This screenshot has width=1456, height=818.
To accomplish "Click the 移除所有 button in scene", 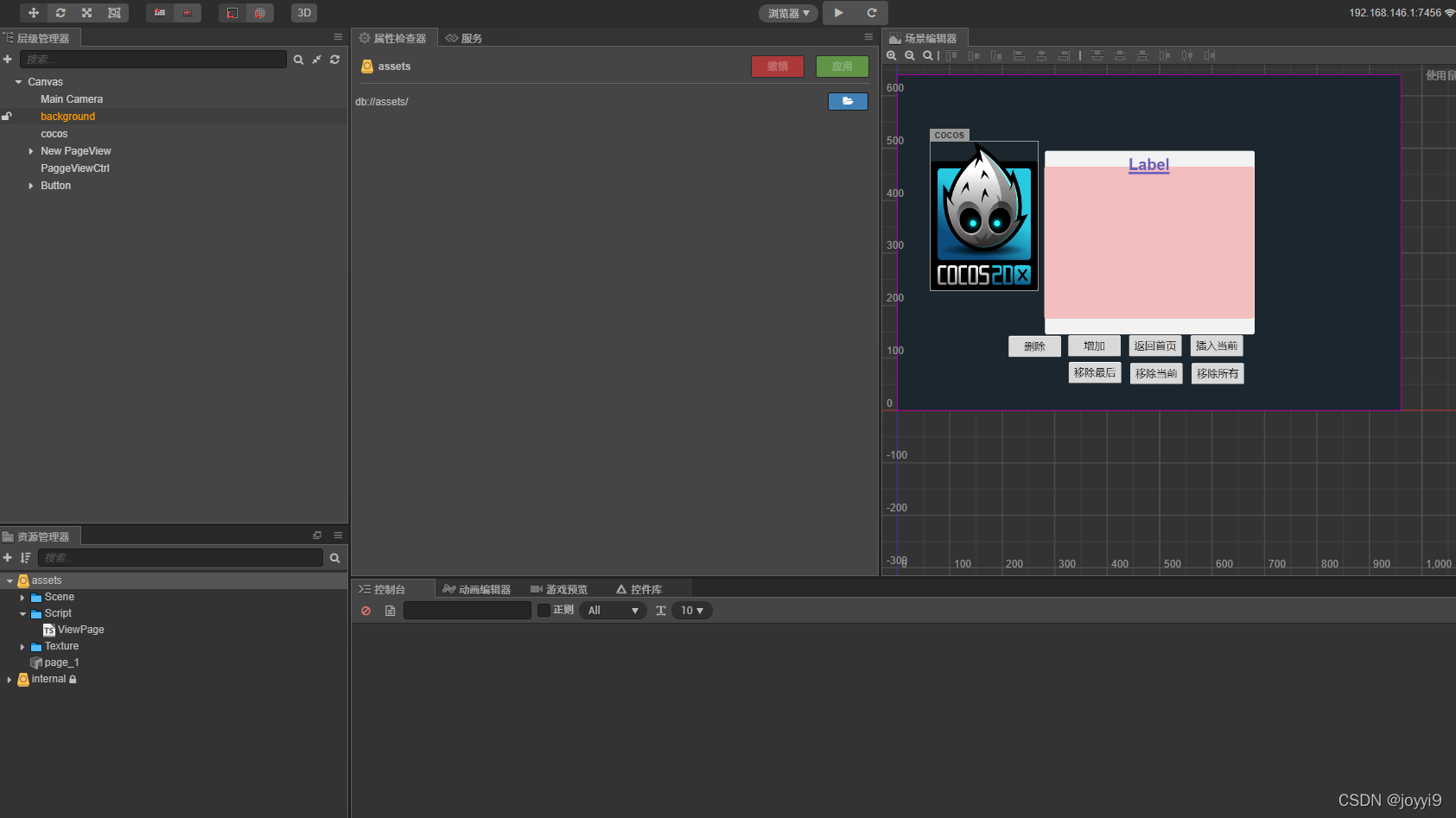I will [1218, 373].
